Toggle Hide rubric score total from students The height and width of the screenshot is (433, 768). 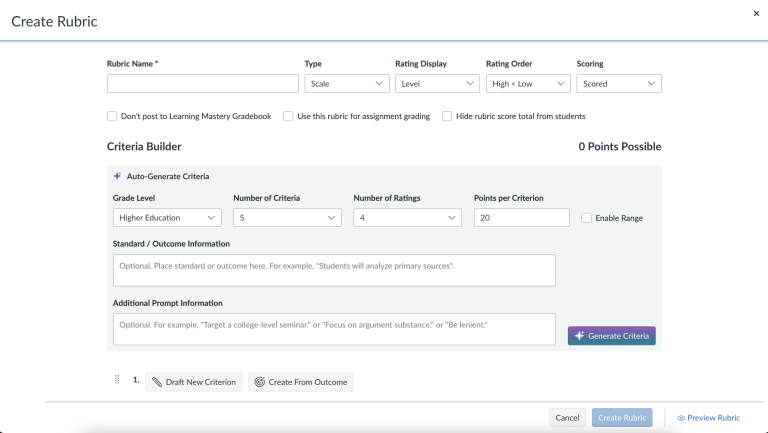pyautogui.click(x=447, y=116)
